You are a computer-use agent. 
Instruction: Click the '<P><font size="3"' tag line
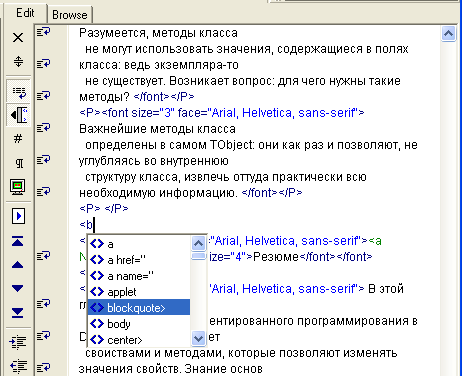tap(222, 113)
